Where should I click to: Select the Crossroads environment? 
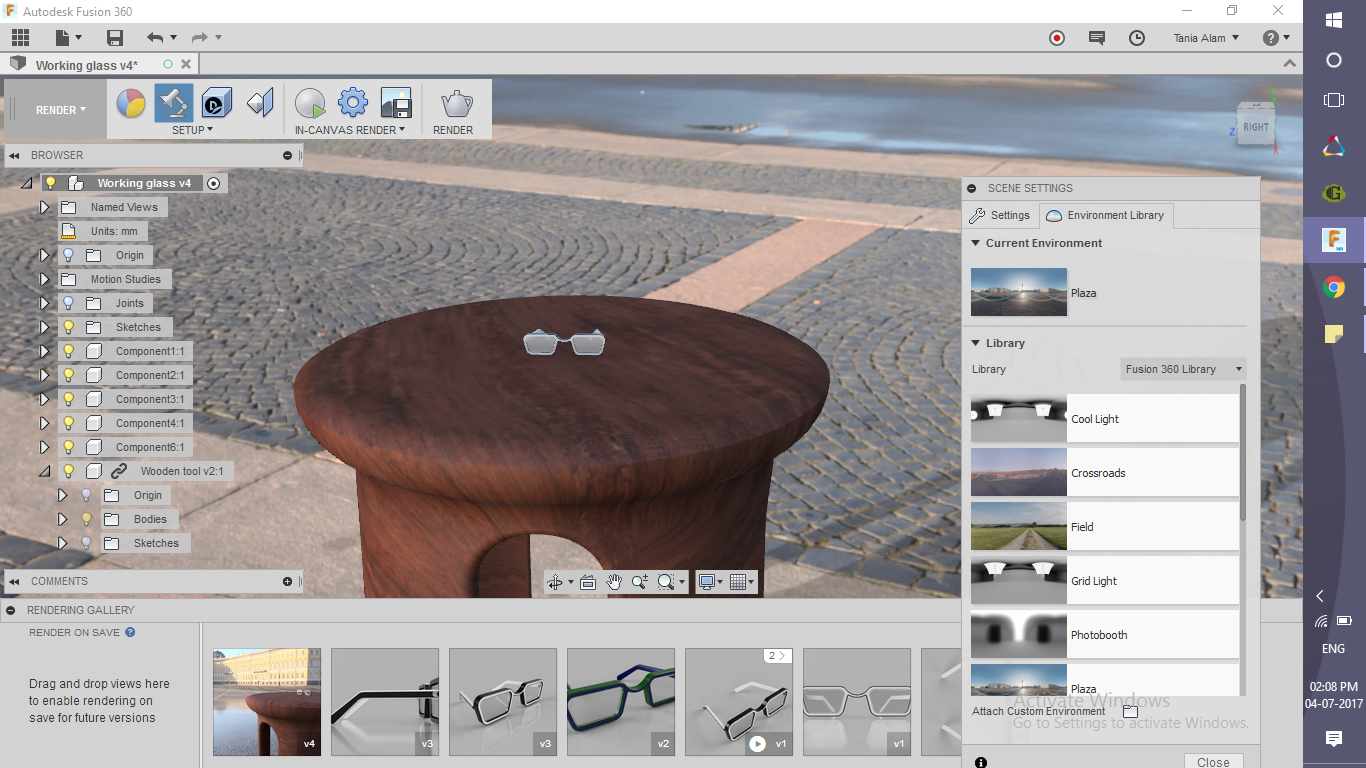pos(1104,473)
